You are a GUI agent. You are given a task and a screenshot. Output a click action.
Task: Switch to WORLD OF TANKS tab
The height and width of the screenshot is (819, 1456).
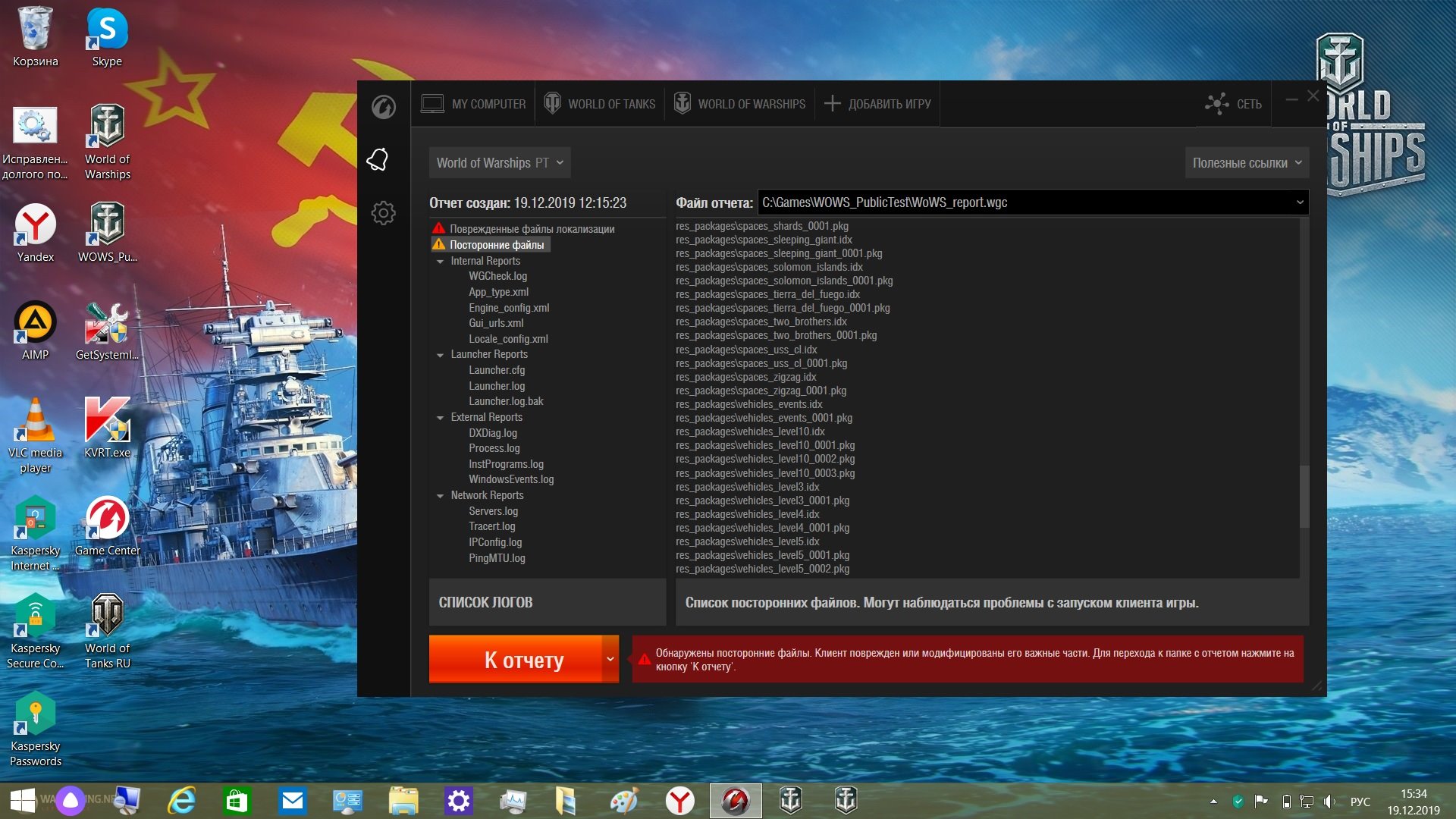(x=600, y=104)
